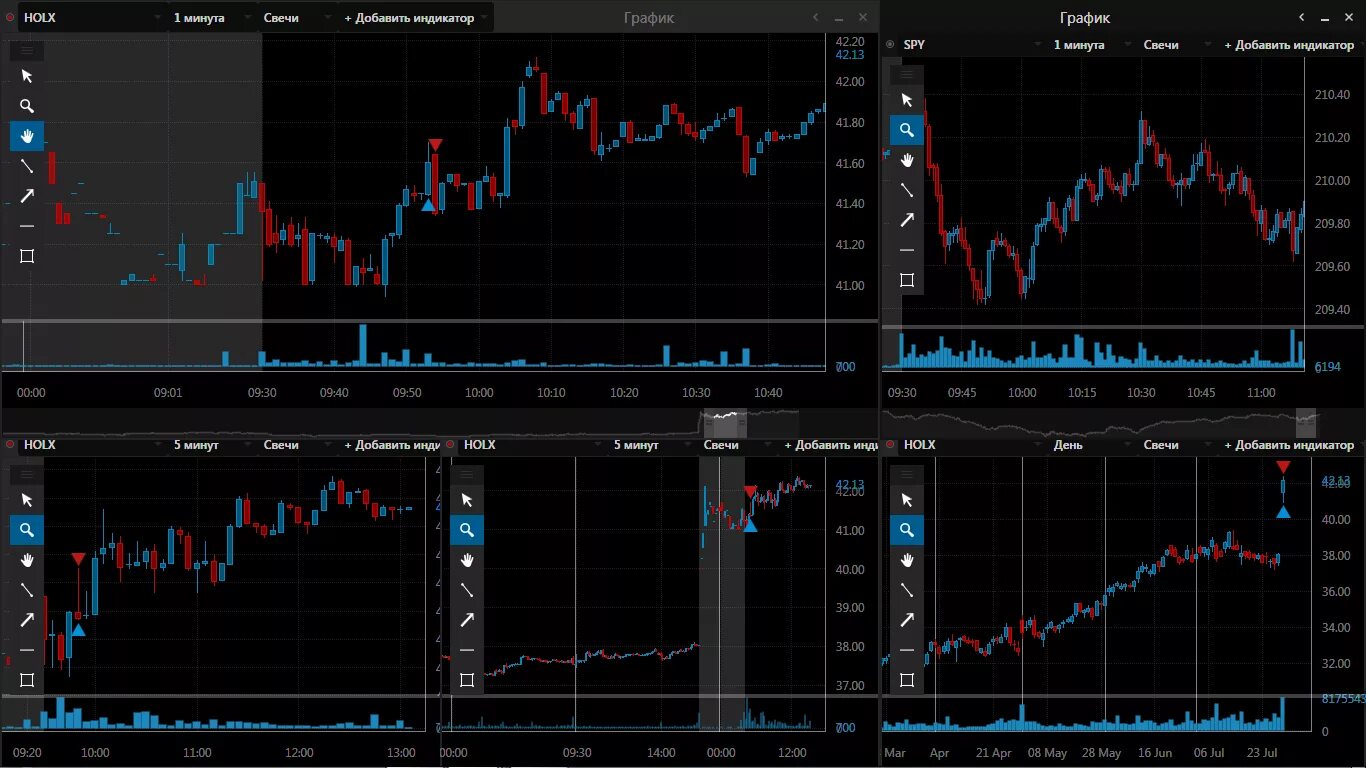Pick the horizontal line tool in HOLX 1 минута chart
This screenshot has height=768, width=1366.
click(27, 226)
